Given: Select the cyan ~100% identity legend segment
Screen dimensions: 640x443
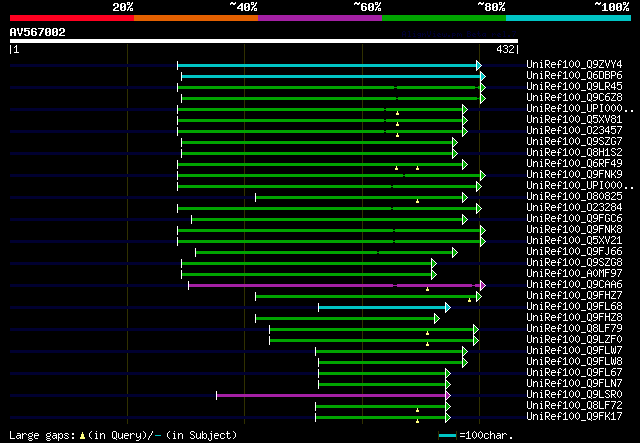Looking at the screenshot, I should [569, 18].
